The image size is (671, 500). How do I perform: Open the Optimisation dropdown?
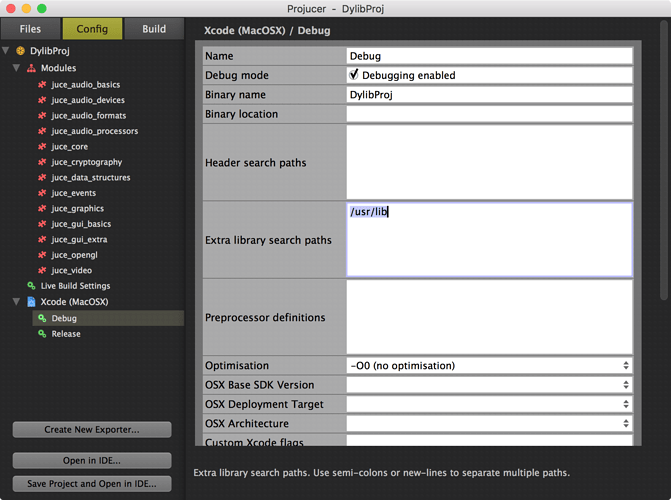pos(489,366)
